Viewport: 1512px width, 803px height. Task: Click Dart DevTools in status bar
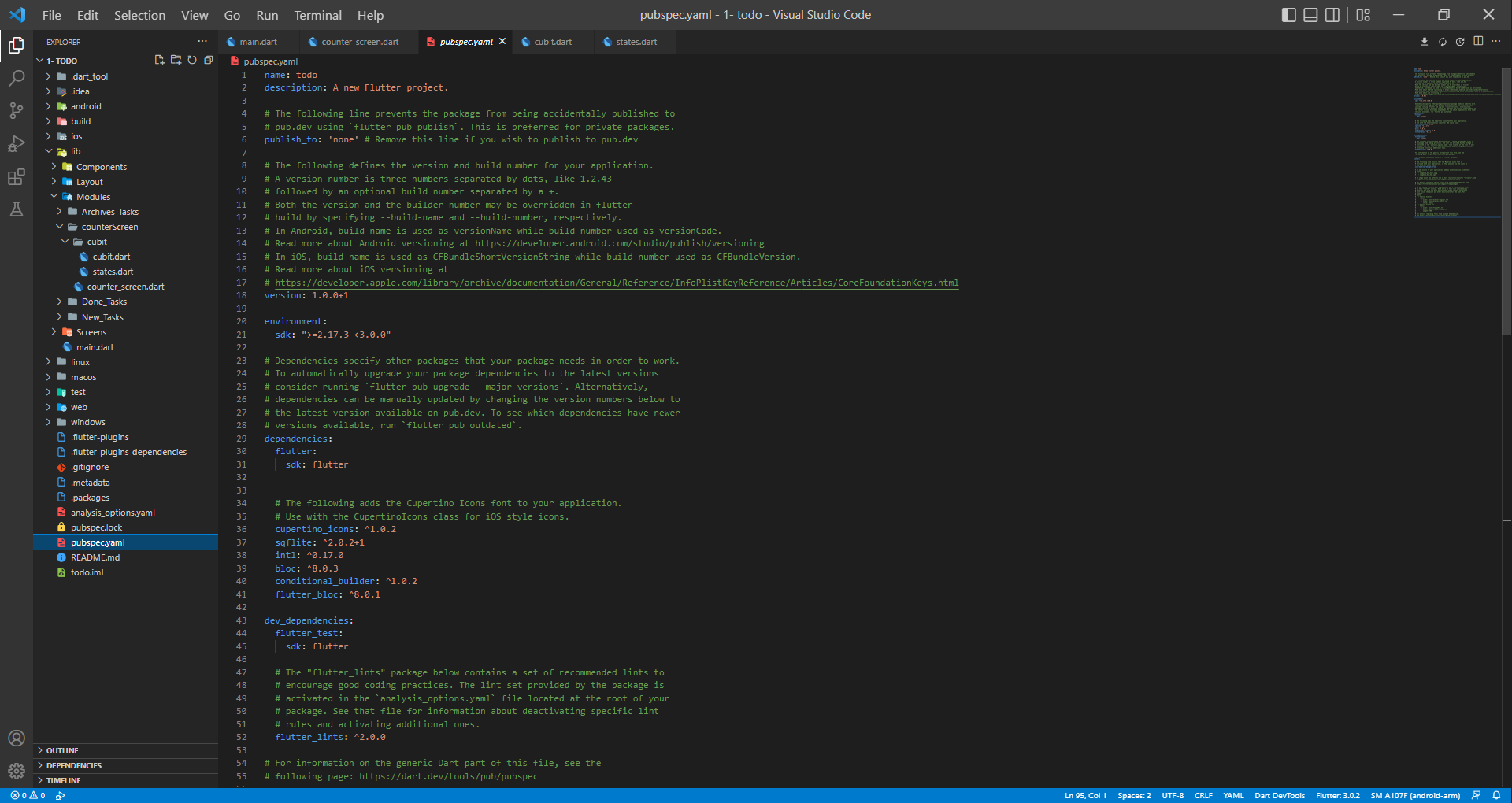pos(1279,795)
